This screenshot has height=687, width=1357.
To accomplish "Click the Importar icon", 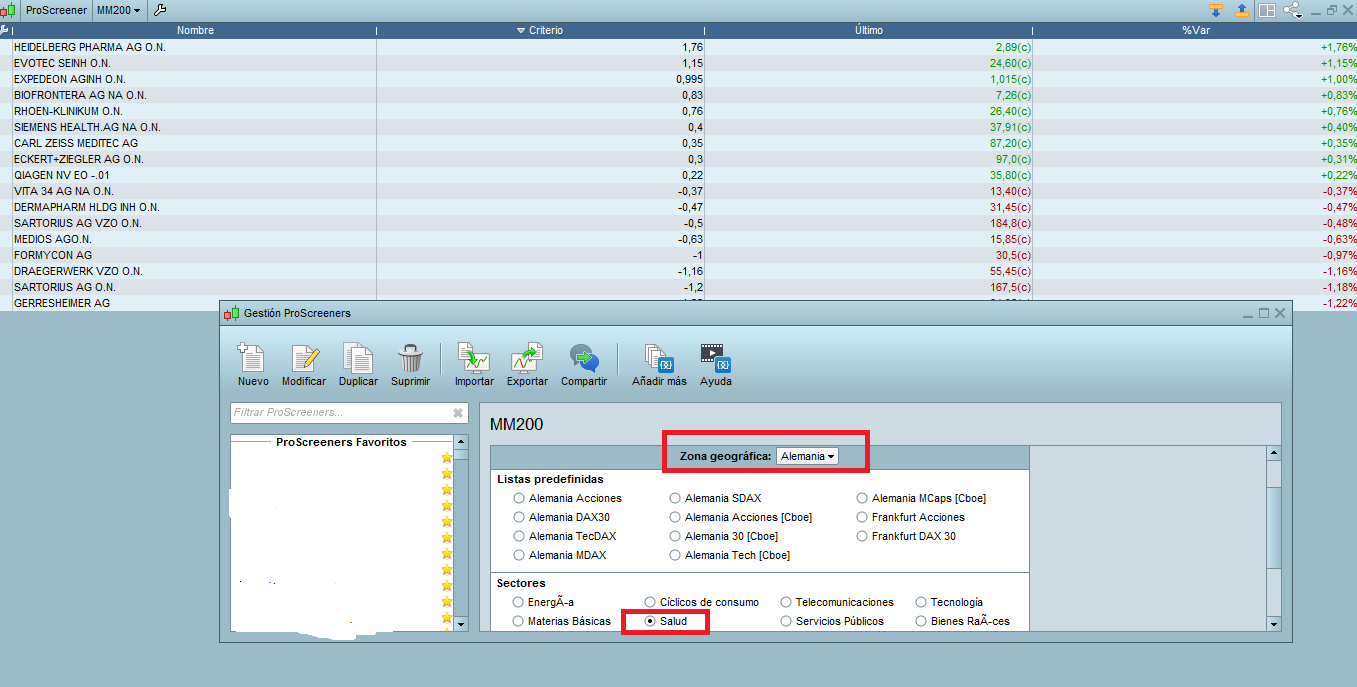I will point(474,358).
